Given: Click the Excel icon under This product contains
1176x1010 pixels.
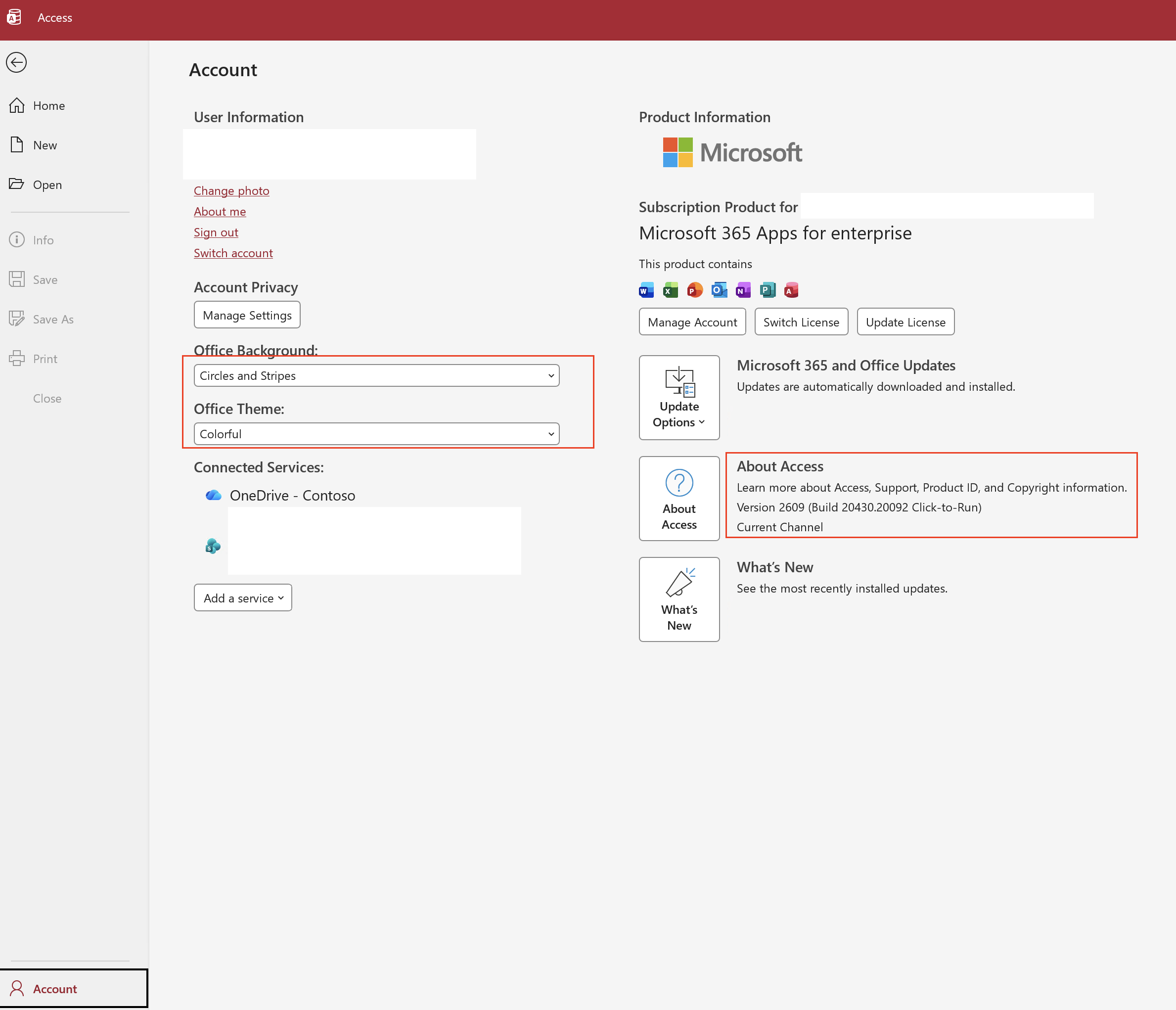Looking at the screenshot, I should 670,291.
